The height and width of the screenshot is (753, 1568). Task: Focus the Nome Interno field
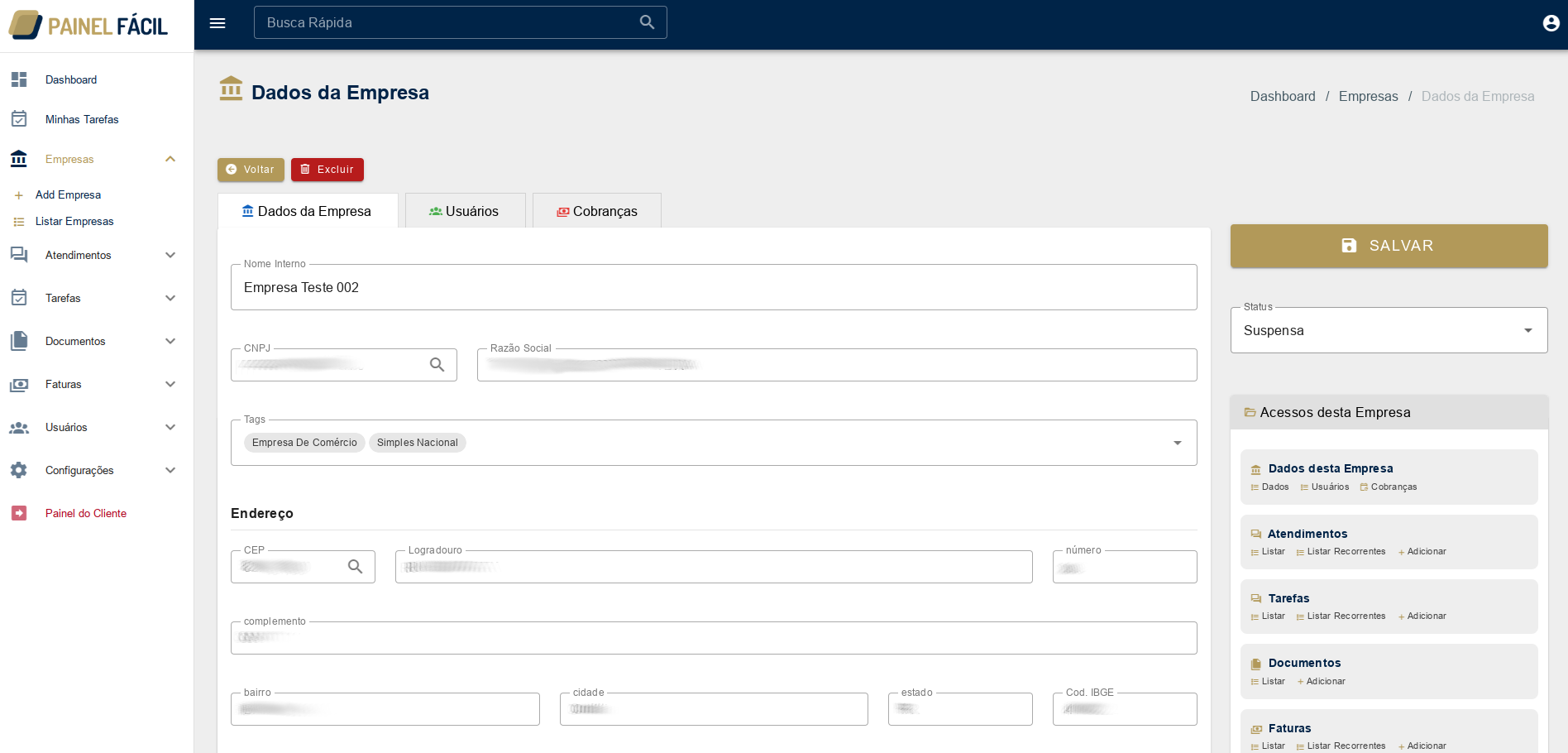[x=714, y=287]
